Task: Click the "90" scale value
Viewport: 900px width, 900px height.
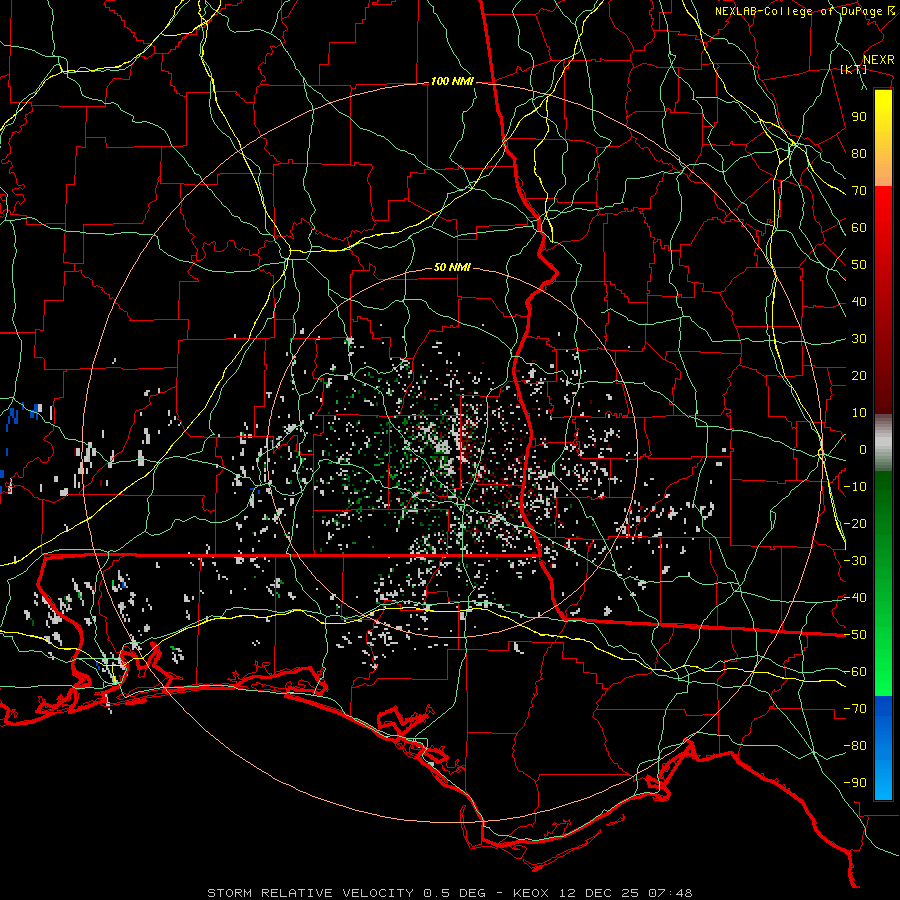Action: click(859, 117)
